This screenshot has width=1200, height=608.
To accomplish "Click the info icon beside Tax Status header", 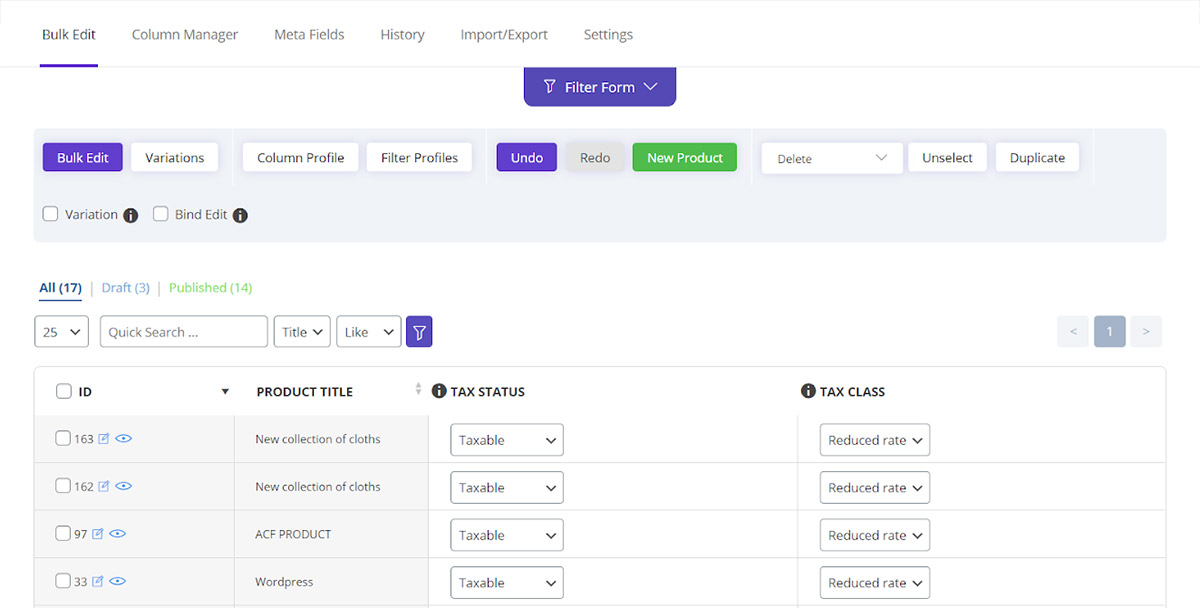I will click(x=439, y=391).
